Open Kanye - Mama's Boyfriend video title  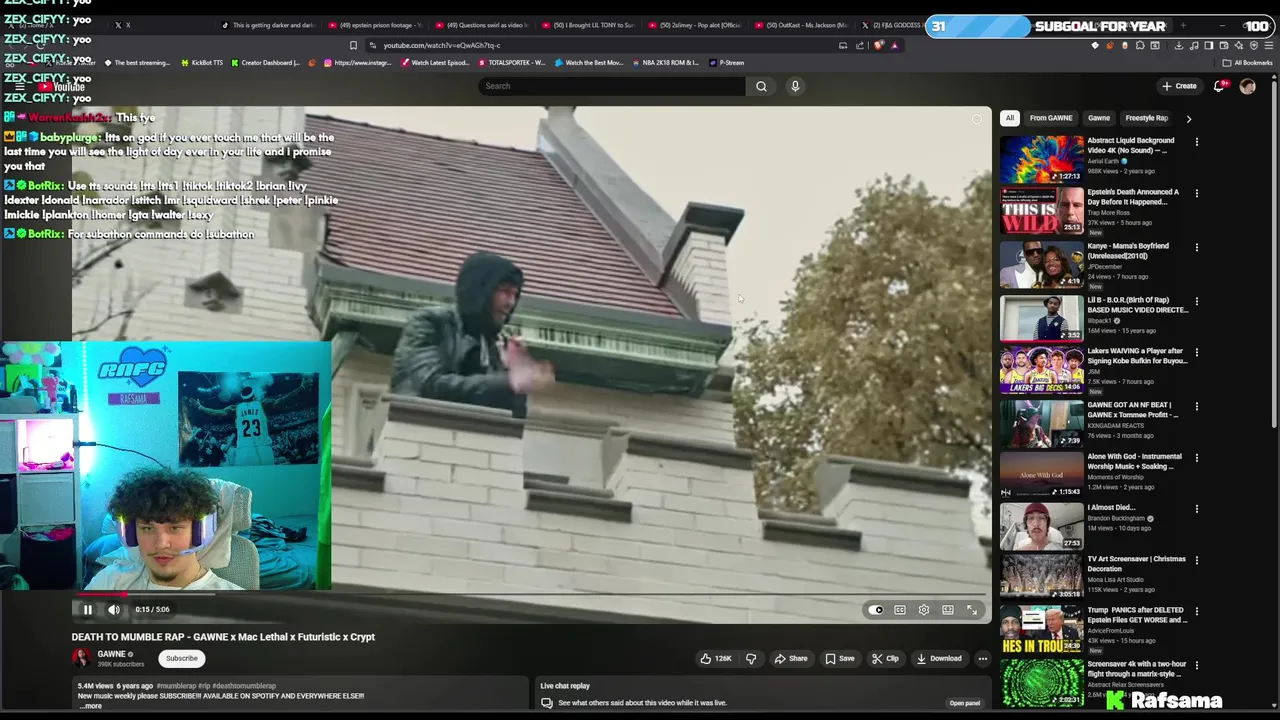(1128, 250)
